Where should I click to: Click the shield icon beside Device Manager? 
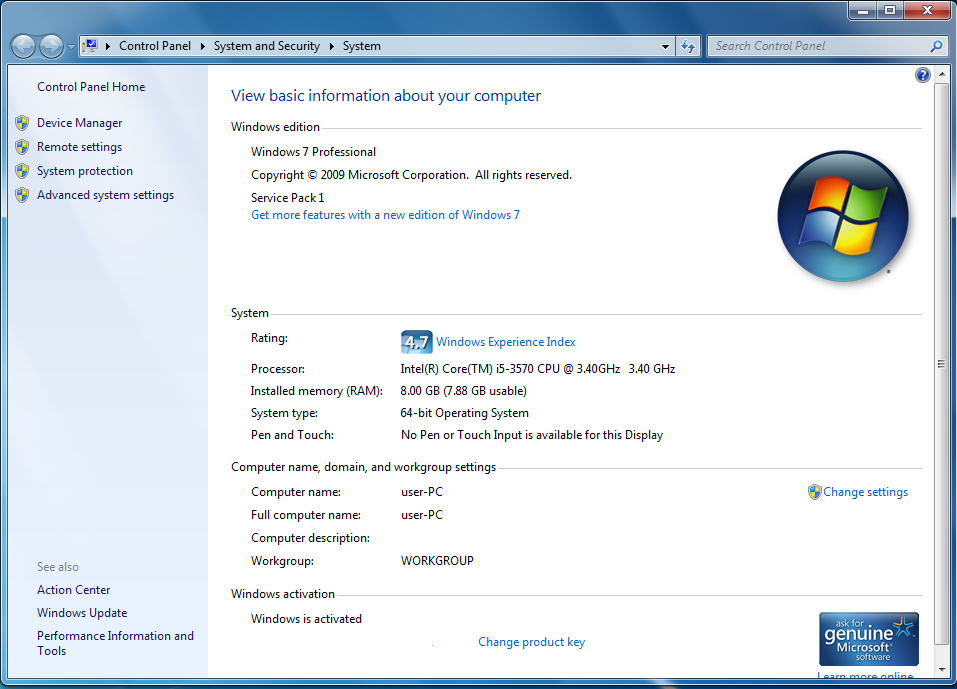22,123
